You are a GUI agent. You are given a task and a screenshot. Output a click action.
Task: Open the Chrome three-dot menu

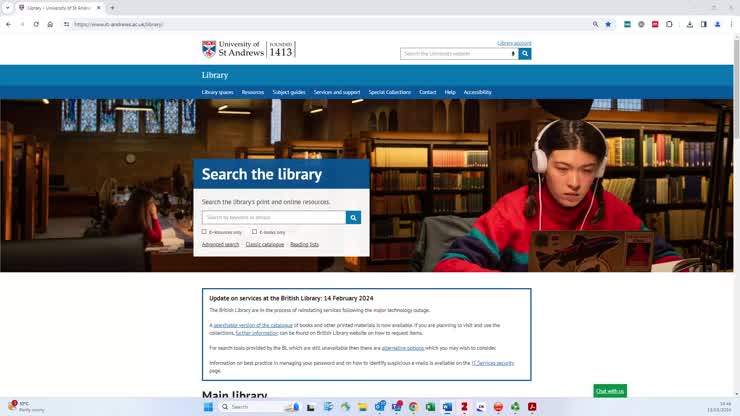[x=731, y=24]
